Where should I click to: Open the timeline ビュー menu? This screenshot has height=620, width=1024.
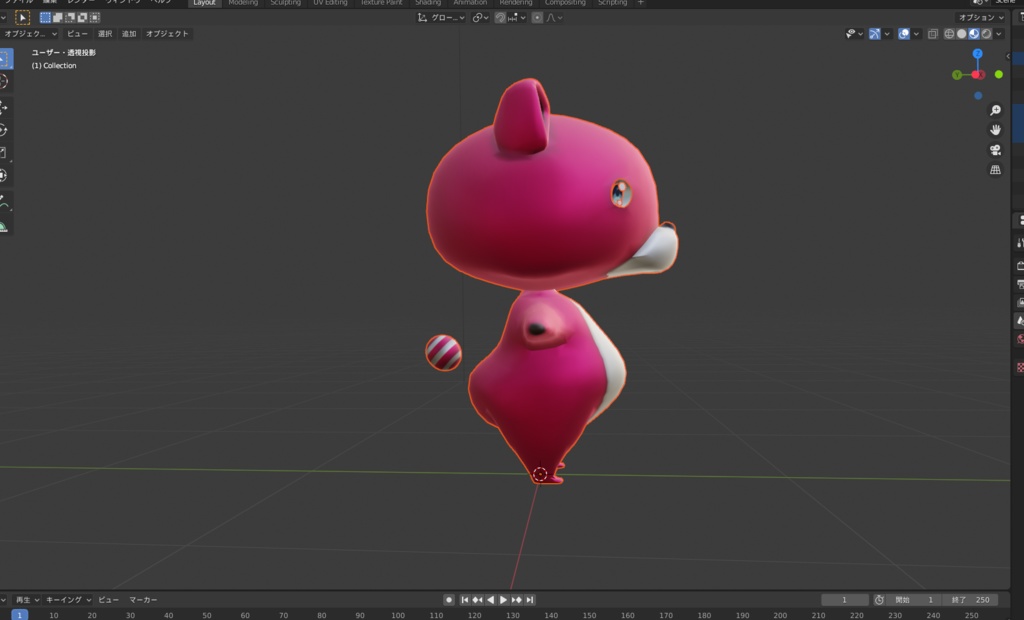click(x=108, y=600)
